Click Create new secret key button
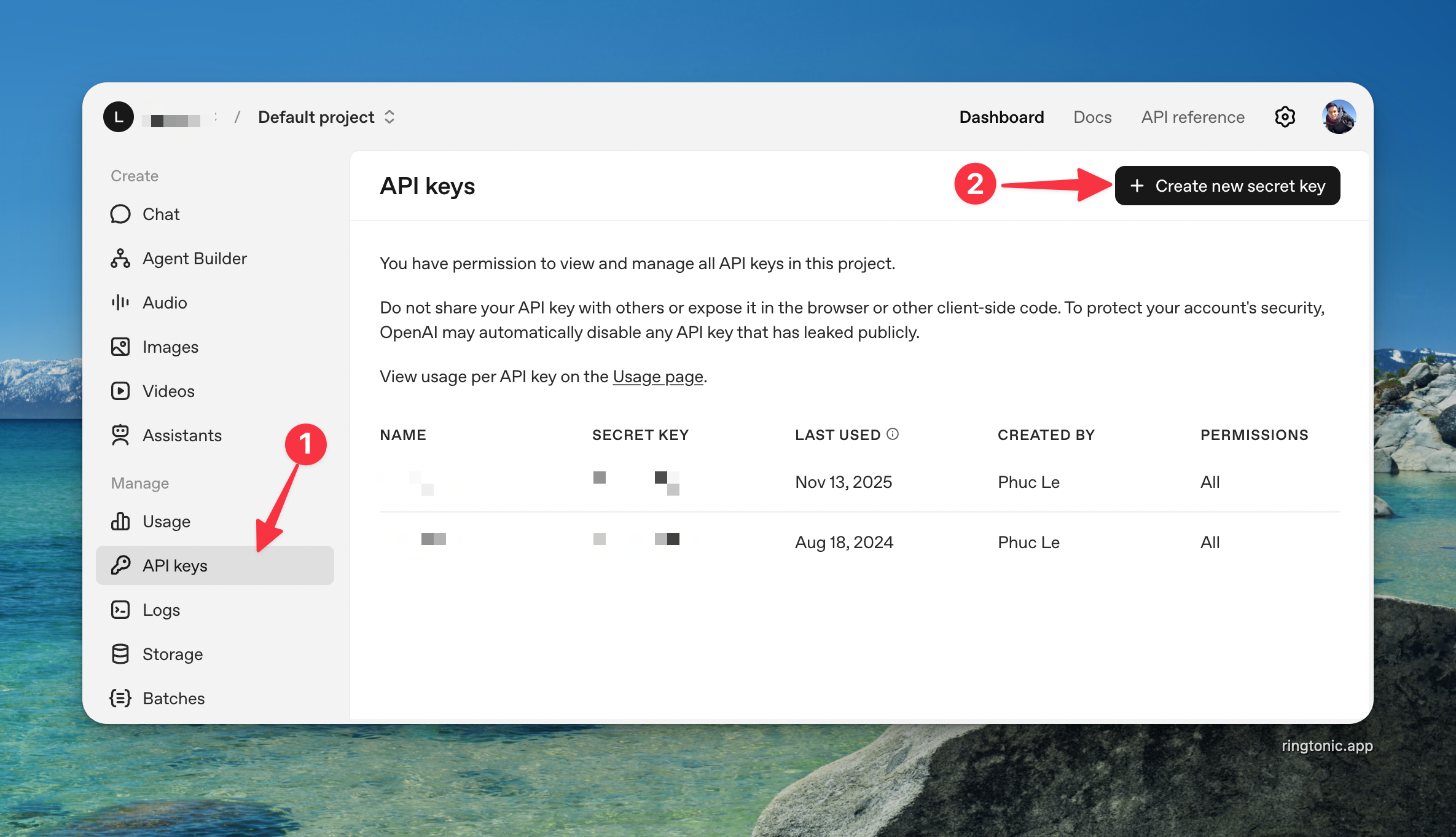Image resolution: width=1456 pixels, height=837 pixels. [x=1227, y=186]
